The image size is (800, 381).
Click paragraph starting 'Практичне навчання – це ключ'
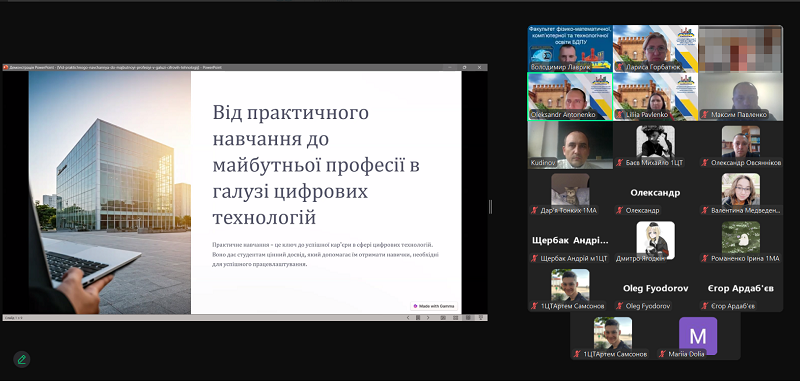pyautogui.click(x=325, y=255)
